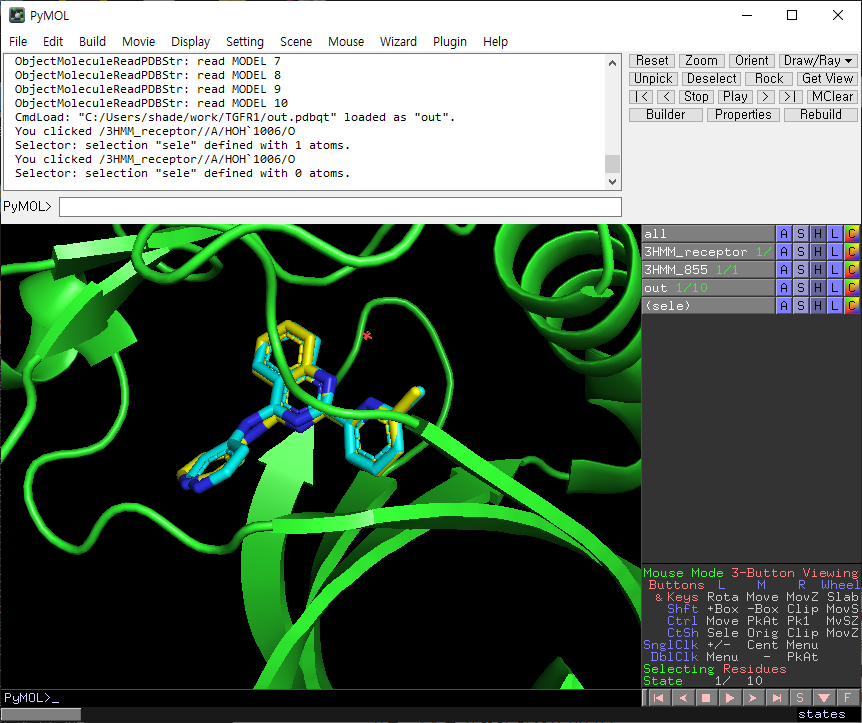Click Mouse Mode 3-Button Viewing label
This screenshot has width=862, height=723.
pyautogui.click(x=750, y=573)
